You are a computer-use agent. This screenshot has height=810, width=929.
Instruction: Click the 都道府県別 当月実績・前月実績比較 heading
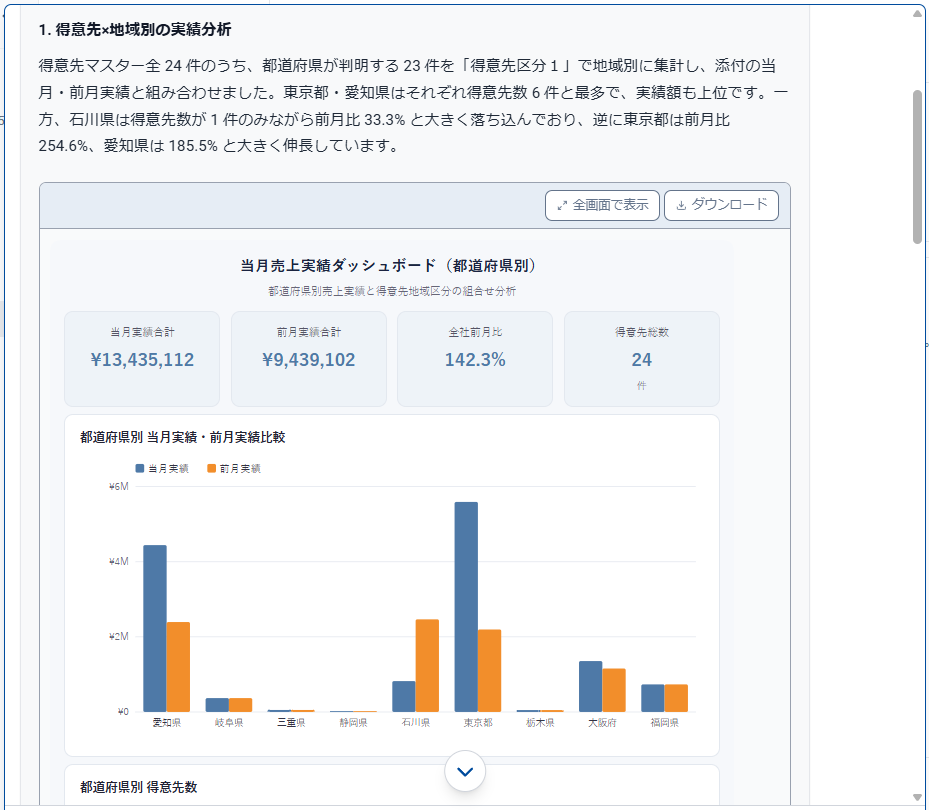tap(182, 437)
